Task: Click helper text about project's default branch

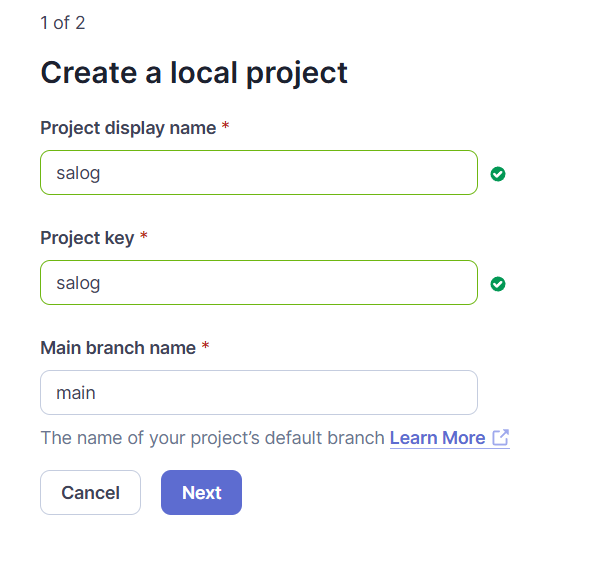Action: 213,438
